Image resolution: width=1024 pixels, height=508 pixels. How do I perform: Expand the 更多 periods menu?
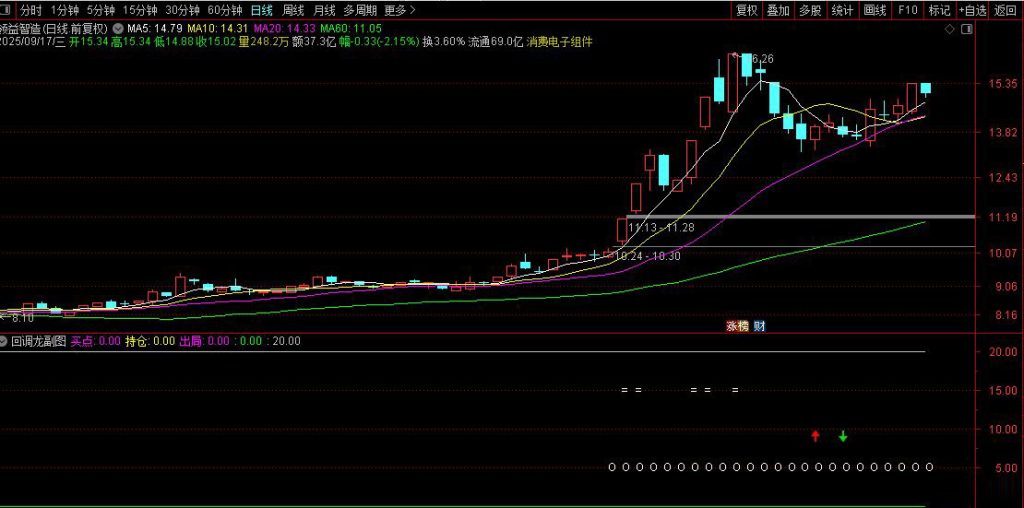pos(398,10)
